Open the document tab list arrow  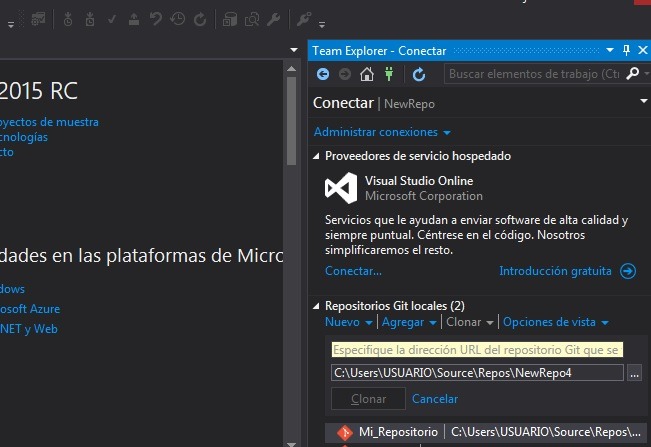point(294,50)
